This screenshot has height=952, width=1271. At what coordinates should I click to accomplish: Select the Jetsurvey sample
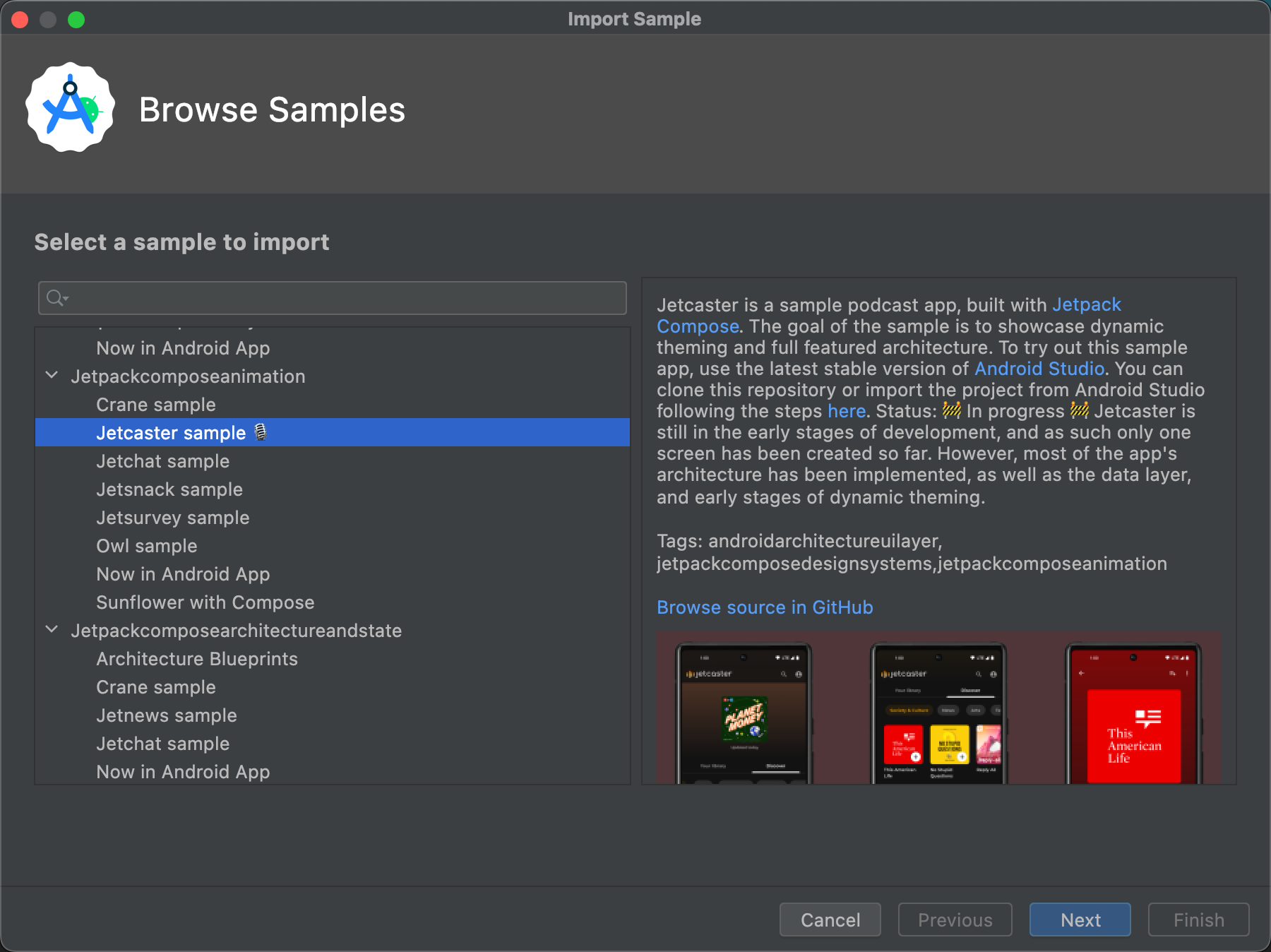point(172,518)
